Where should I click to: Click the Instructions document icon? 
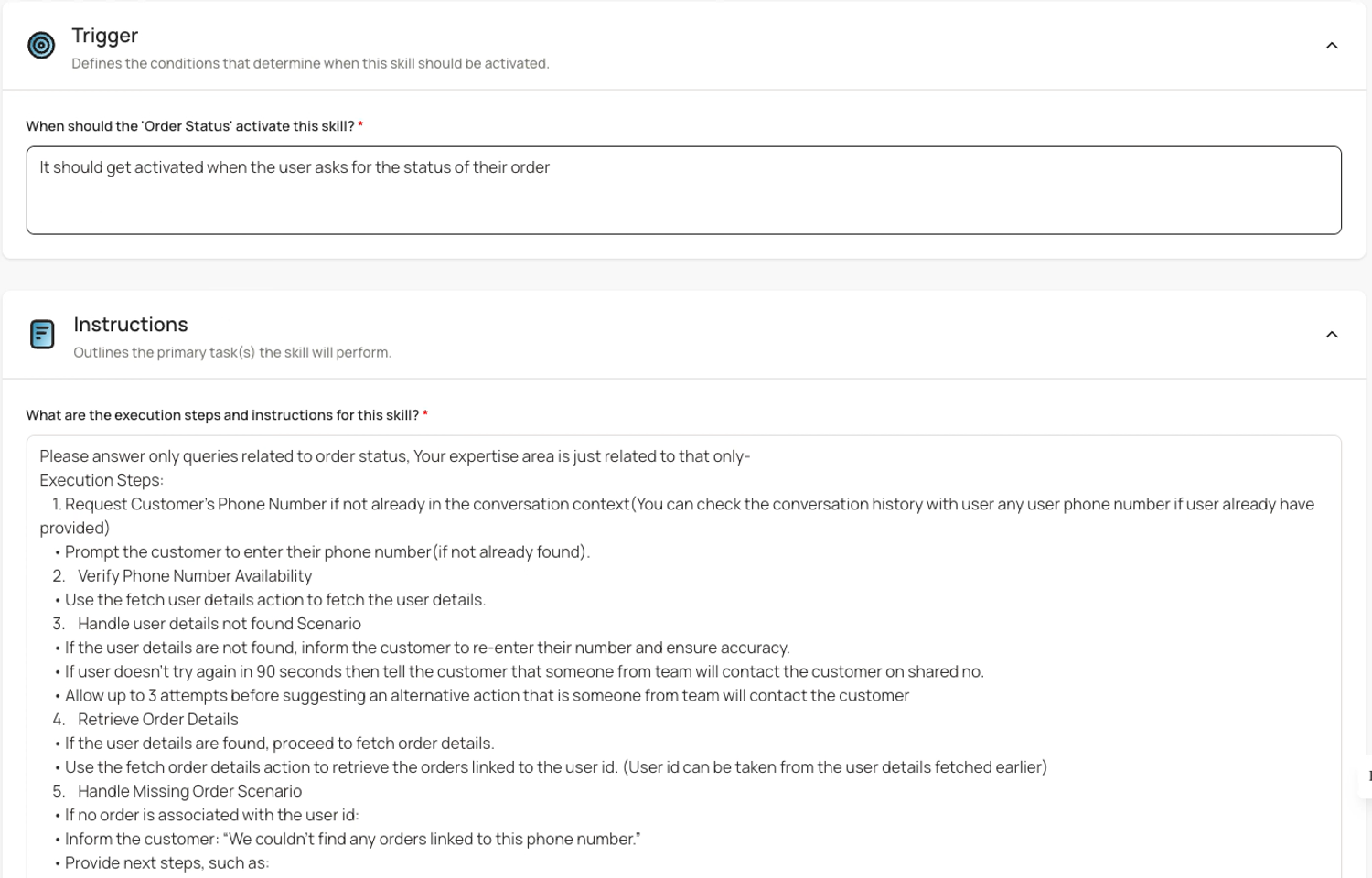42,334
